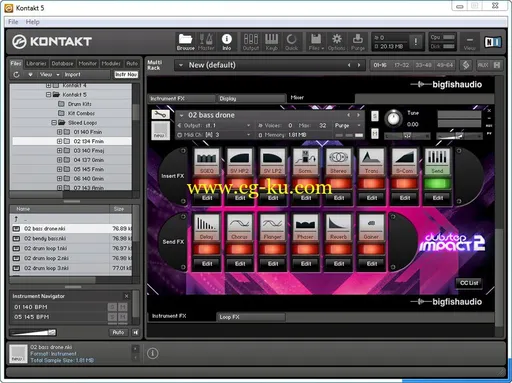Click the panic exclamation mark button
The image size is (512, 383).
coord(416,42)
